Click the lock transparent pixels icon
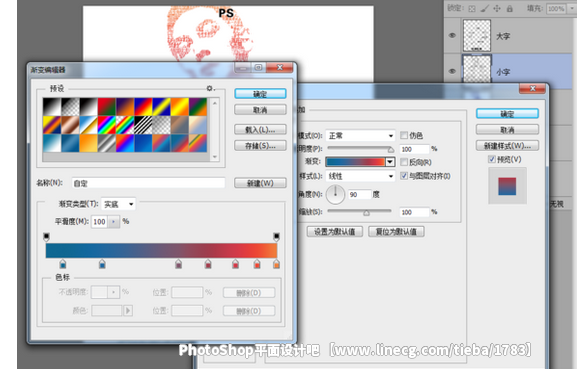 click(472, 8)
